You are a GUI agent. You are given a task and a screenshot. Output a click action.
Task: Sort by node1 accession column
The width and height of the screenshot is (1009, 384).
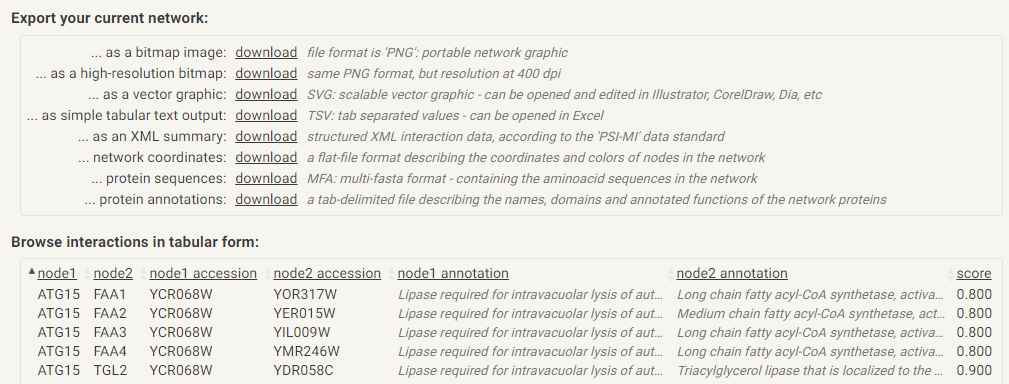203,273
